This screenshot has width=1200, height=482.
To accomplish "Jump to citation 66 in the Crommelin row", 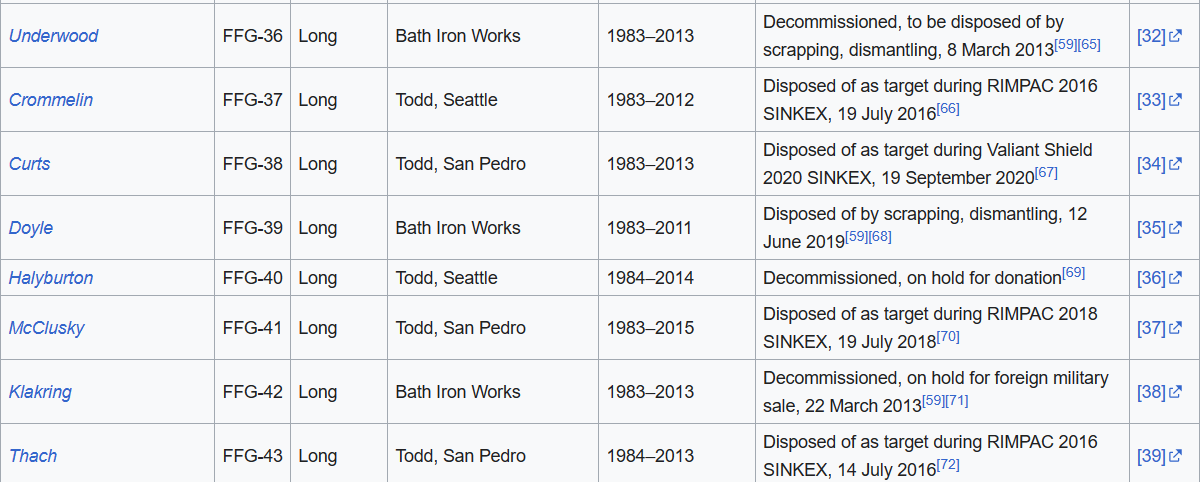I will tap(948, 109).
